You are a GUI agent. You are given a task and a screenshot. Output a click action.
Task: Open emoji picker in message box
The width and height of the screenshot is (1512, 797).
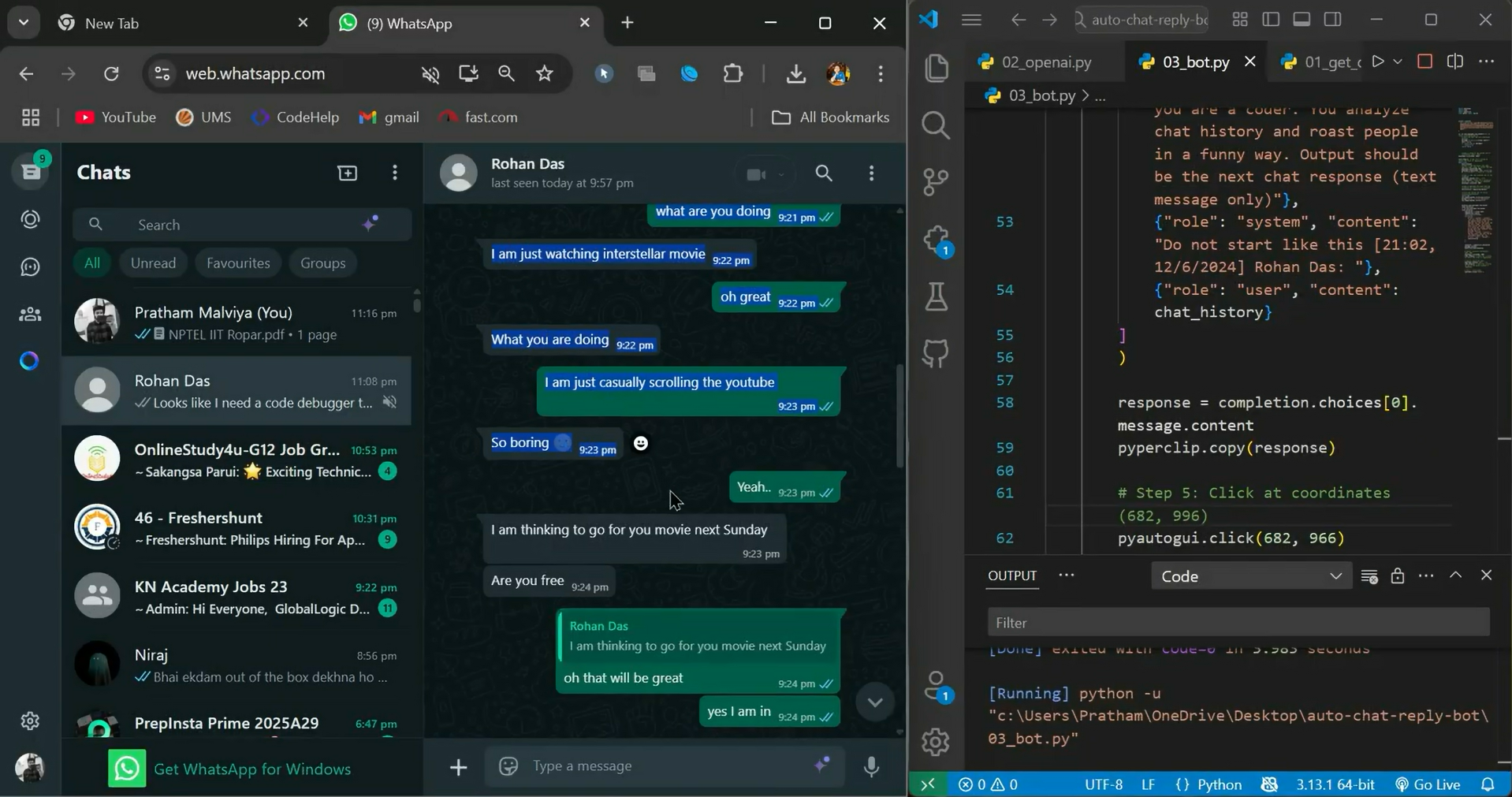click(x=508, y=766)
